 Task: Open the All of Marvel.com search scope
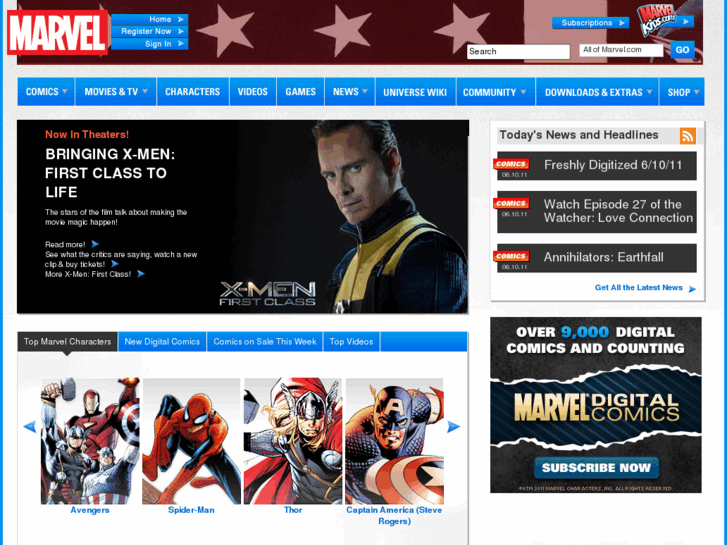tap(621, 50)
